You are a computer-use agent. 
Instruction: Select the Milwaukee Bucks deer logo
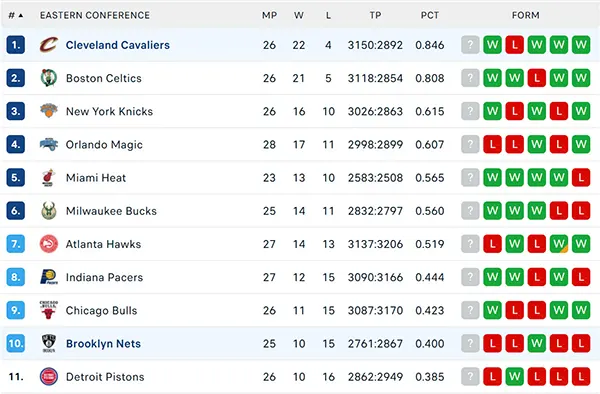point(49,211)
